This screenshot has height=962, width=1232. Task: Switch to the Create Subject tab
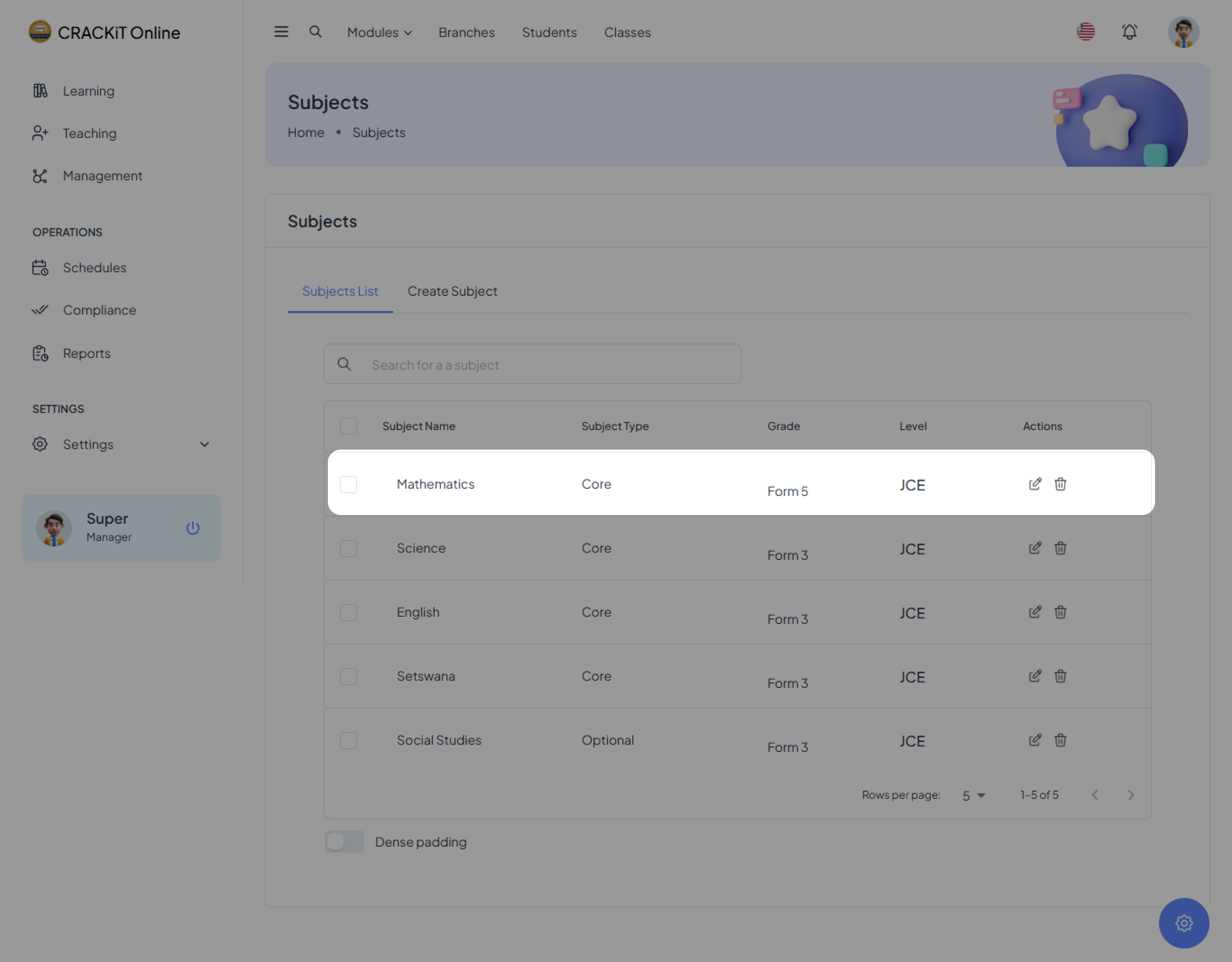(452, 291)
